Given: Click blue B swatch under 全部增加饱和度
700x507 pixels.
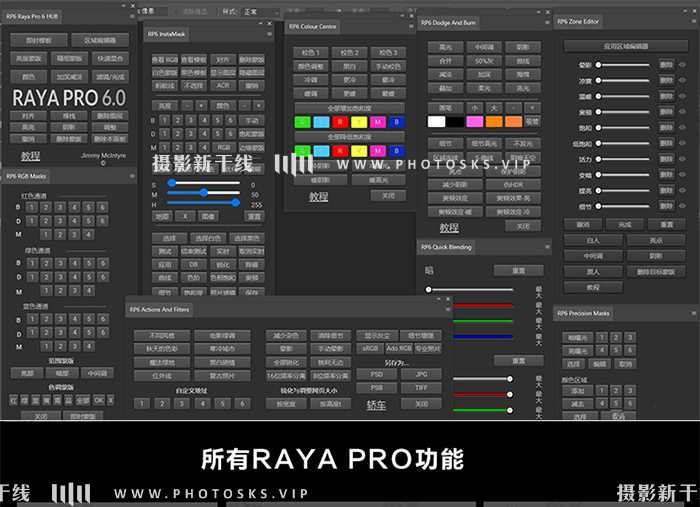Looking at the screenshot, I should [396, 122].
